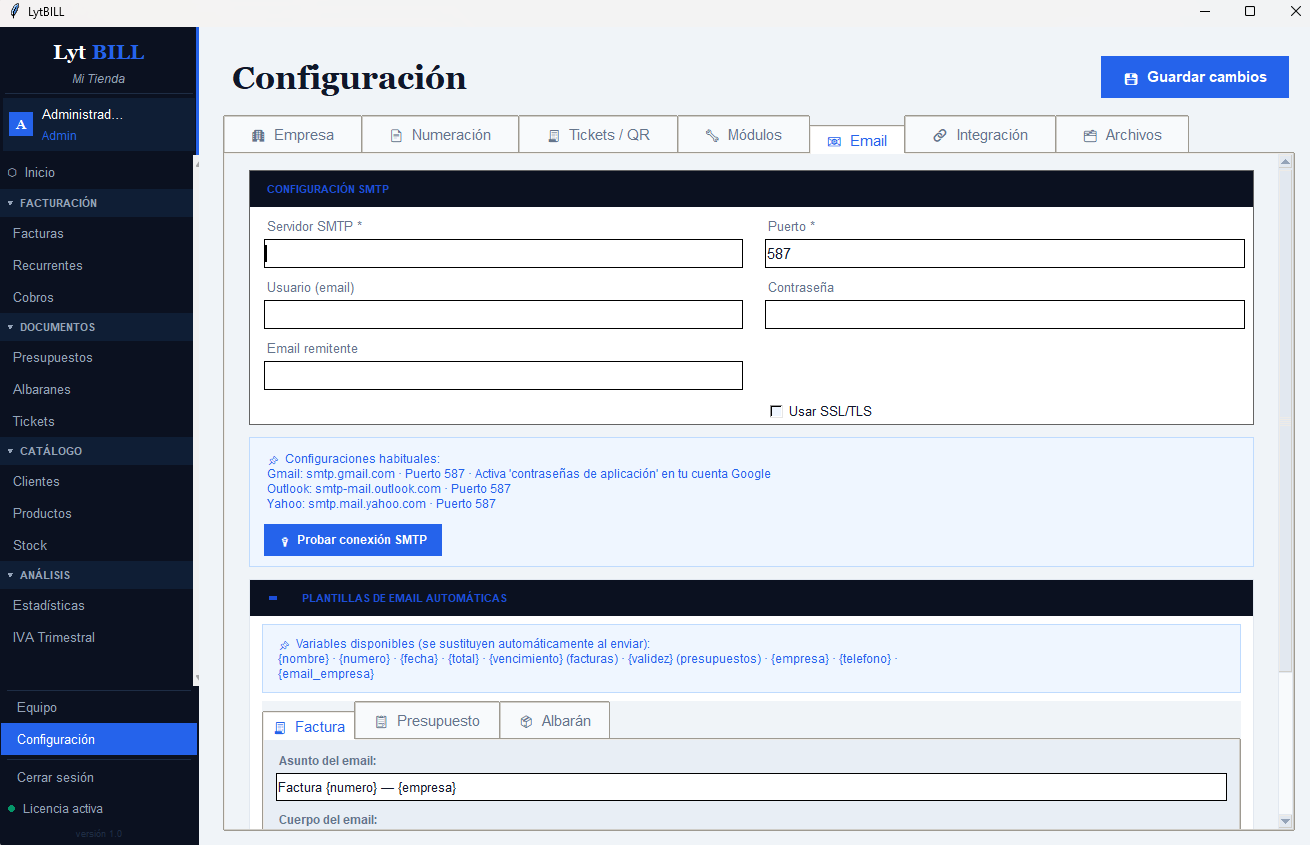This screenshot has width=1310, height=845.
Task: Switch to the Empresa tab
Action: 292,135
